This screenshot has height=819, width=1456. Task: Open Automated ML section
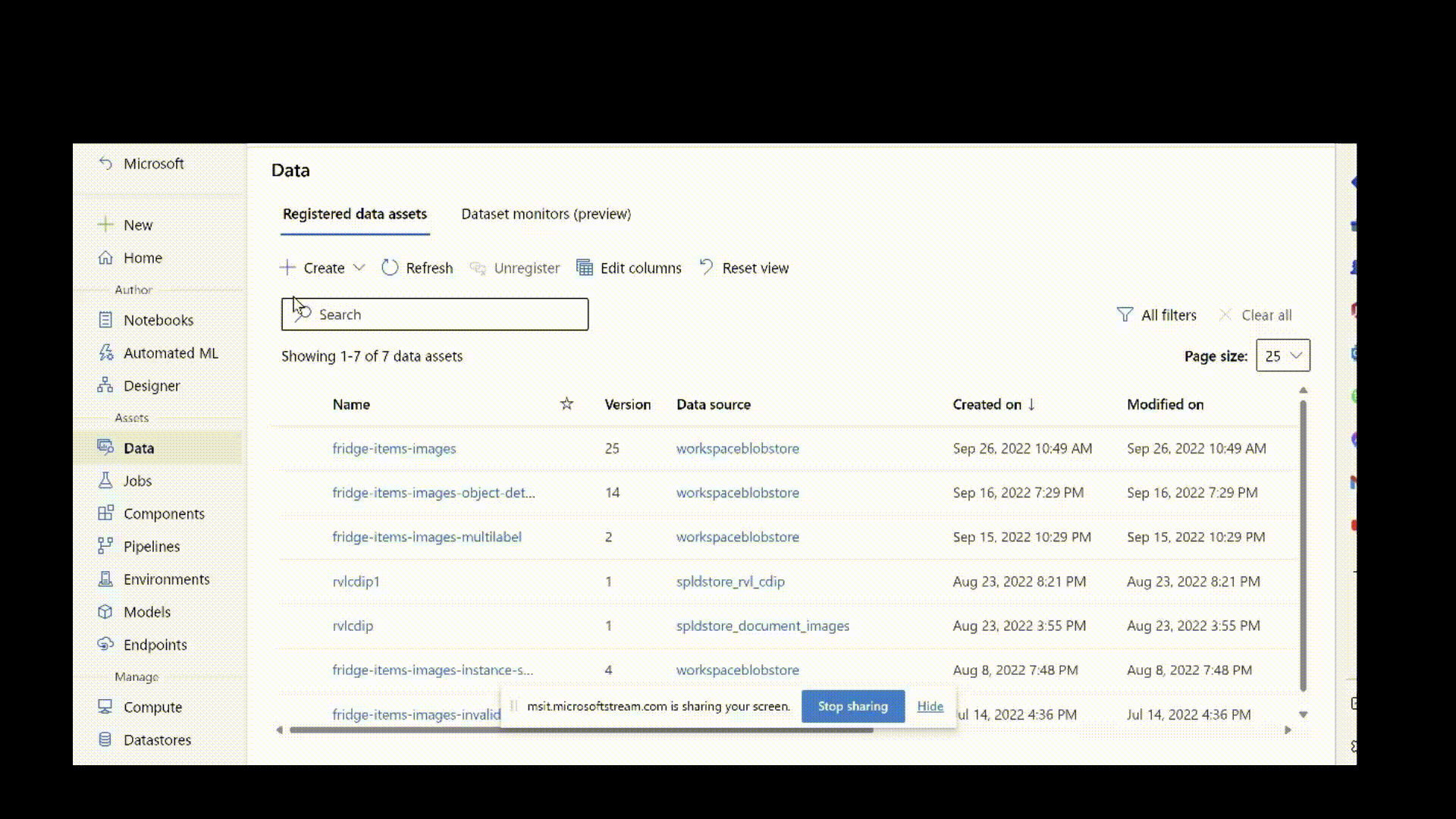point(171,352)
